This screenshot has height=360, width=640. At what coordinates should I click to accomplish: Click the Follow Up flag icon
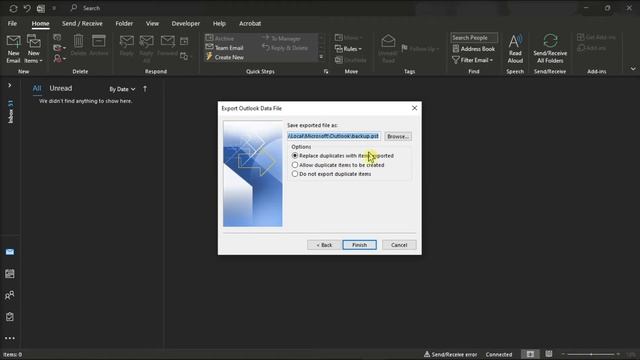click(404, 49)
